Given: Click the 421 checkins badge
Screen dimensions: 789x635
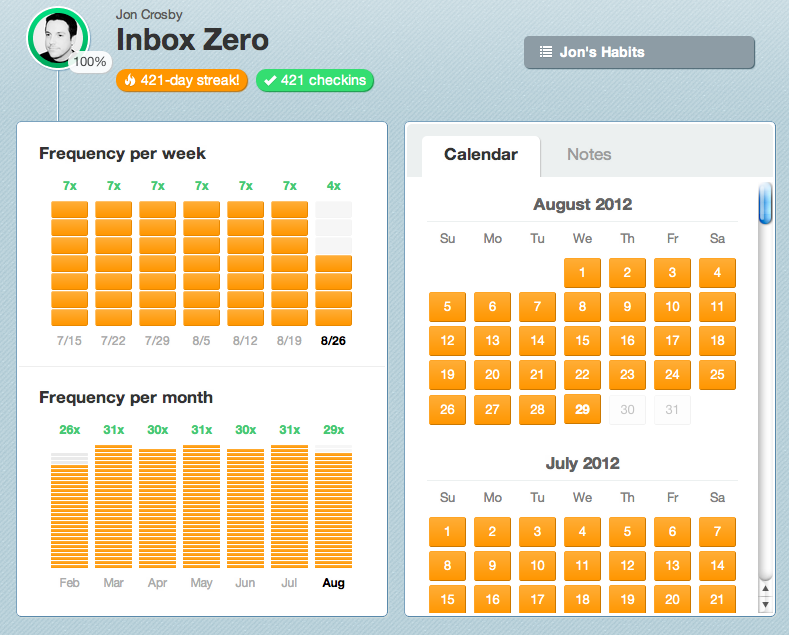Looking at the screenshot, I should (x=315, y=80).
